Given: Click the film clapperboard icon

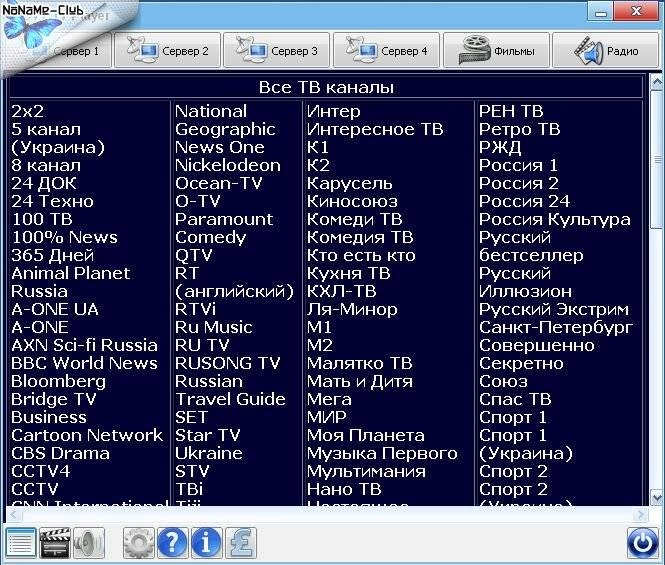Looking at the screenshot, I should [55, 543].
